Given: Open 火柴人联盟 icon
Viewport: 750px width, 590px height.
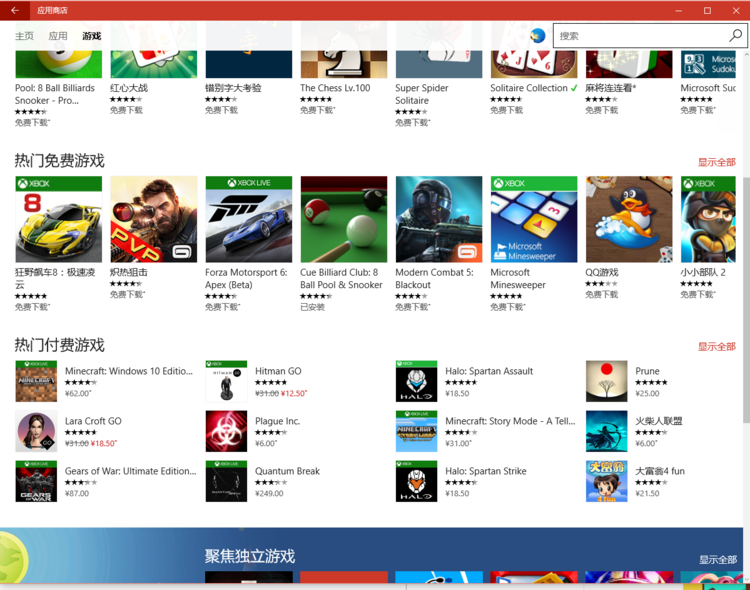Looking at the screenshot, I should tap(607, 431).
